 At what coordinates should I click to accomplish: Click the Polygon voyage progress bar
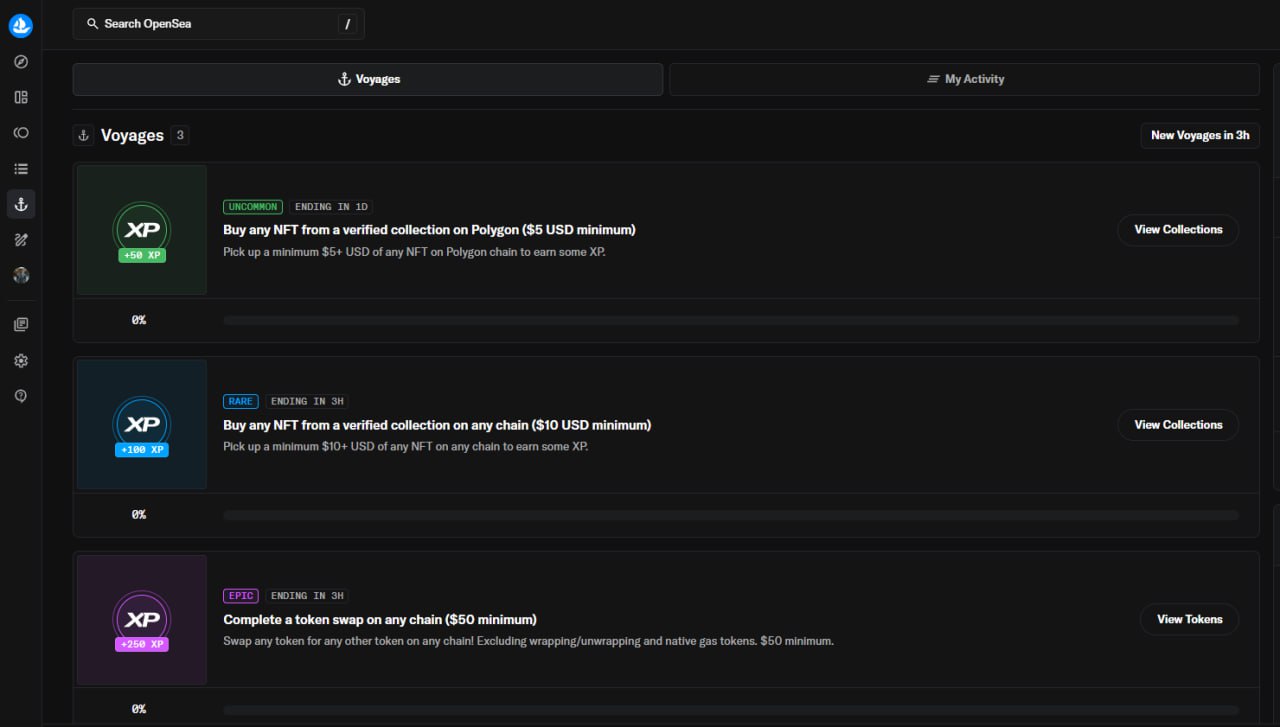tap(731, 320)
